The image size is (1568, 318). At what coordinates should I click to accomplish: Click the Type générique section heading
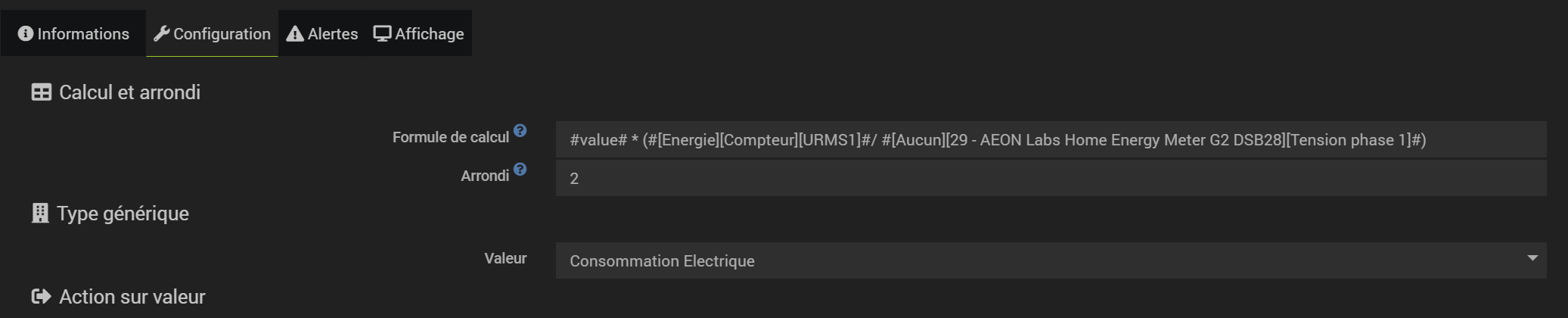tap(123, 214)
